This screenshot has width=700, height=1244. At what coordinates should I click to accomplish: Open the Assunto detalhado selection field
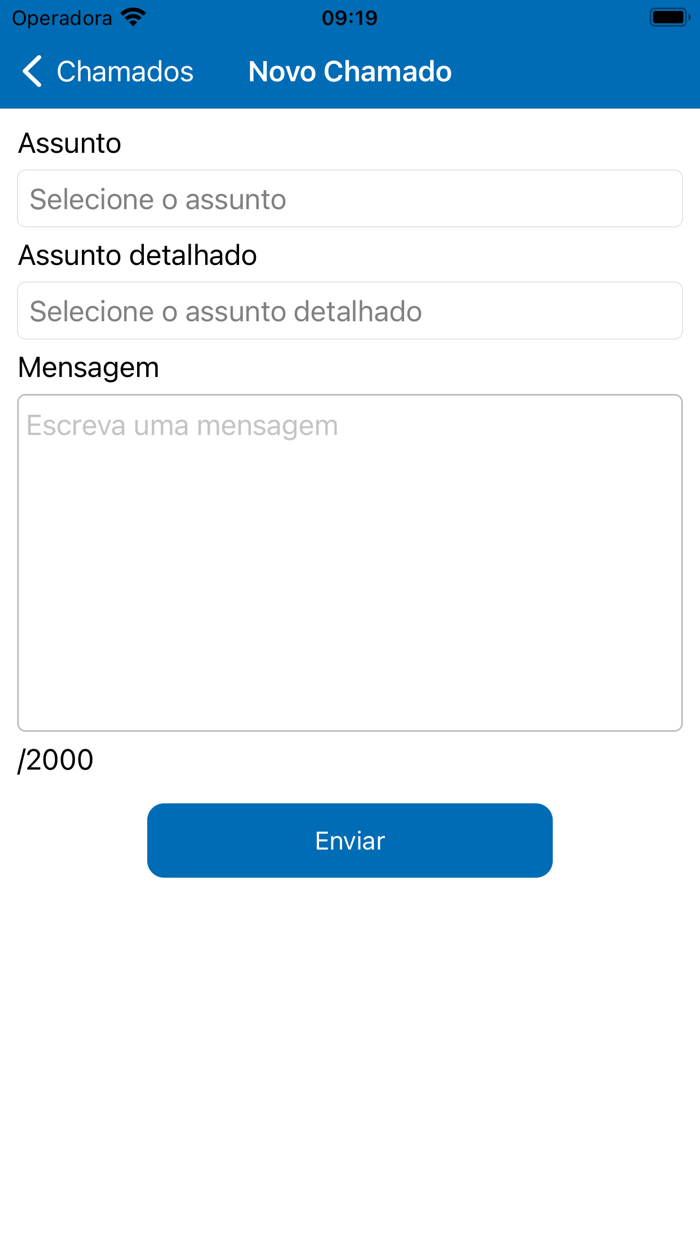pyautogui.click(x=350, y=310)
